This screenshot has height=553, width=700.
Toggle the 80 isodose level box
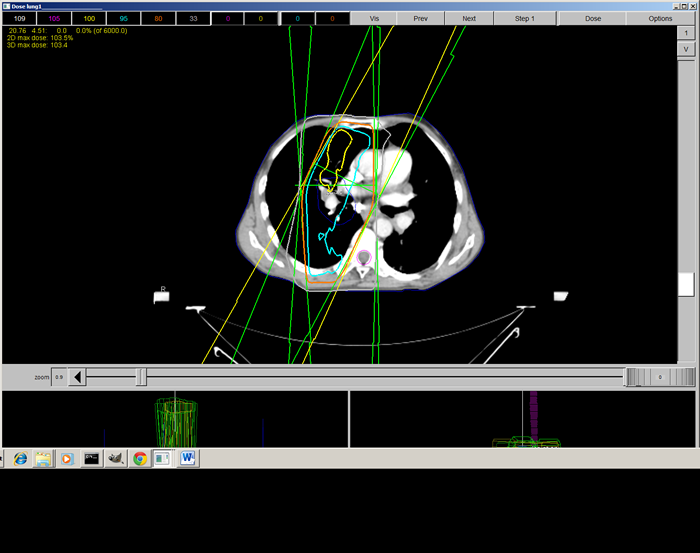click(x=158, y=18)
